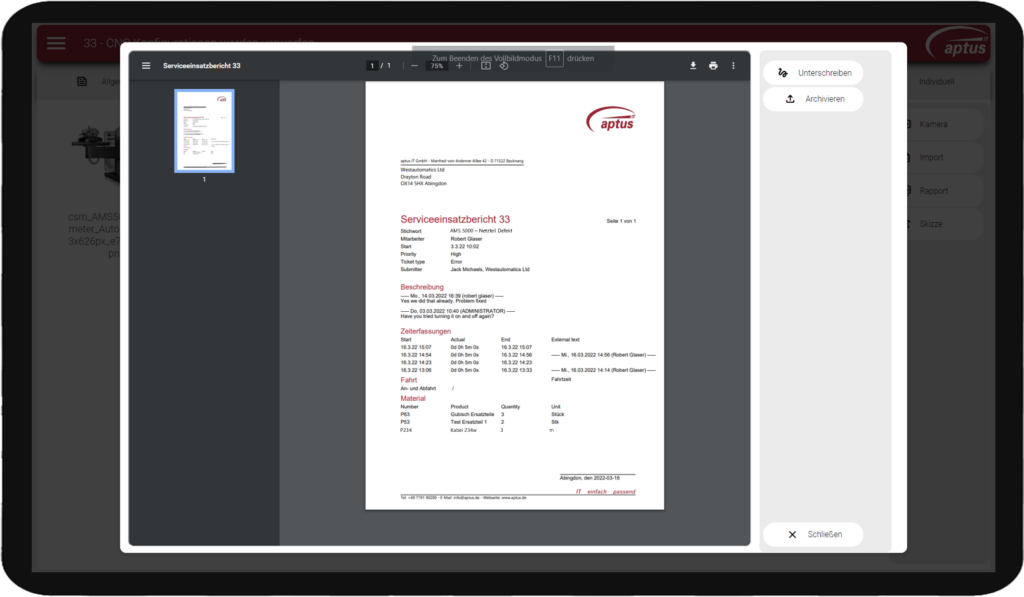Switch to the Individuell tab in background

936,82
